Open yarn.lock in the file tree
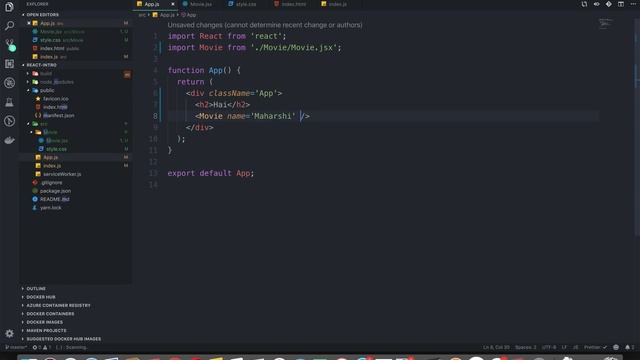The image size is (640, 360). point(51,208)
